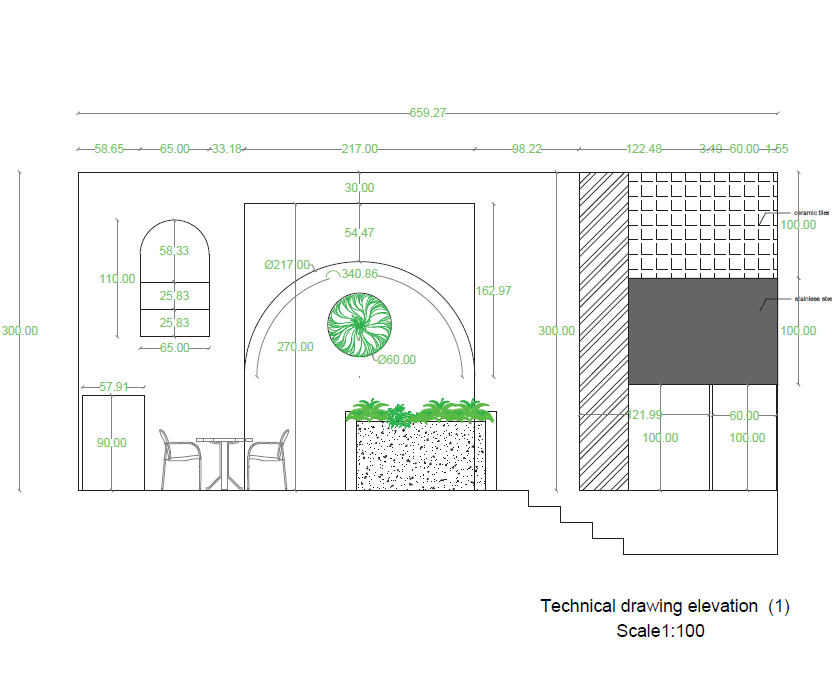Click the 58.65 dimension label
Screen dimensions: 832x677
[109, 149]
